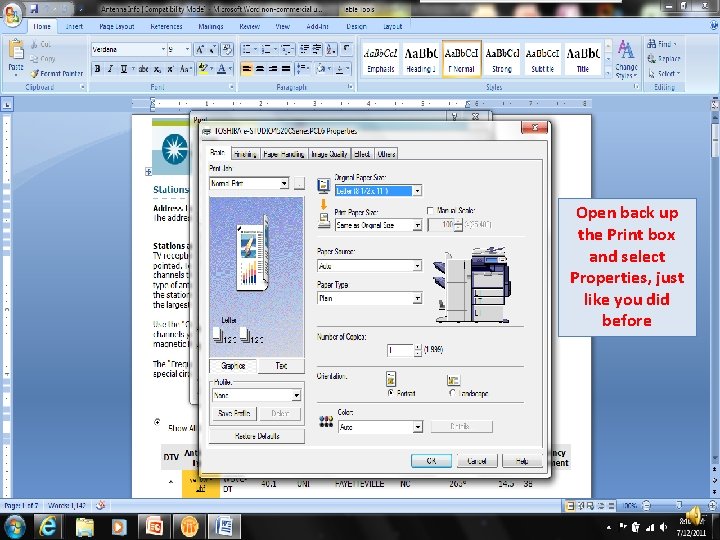Image resolution: width=720 pixels, height=540 pixels.
Task: Open the Paper Source dropdown
Action: [417, 266]
